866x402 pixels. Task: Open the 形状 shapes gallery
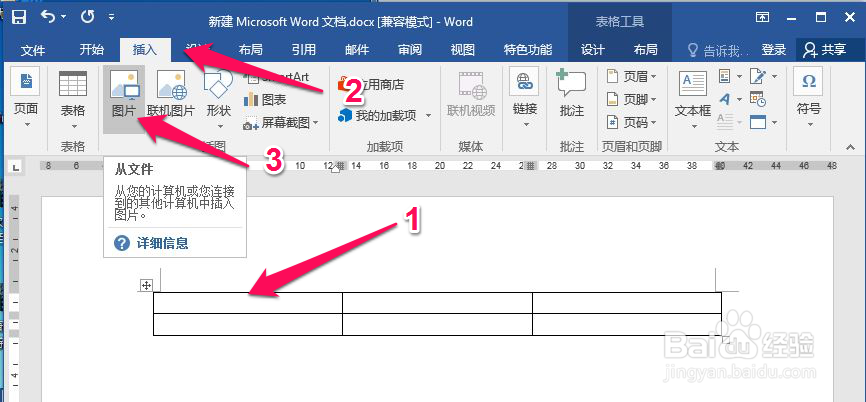tap(219, 99)
